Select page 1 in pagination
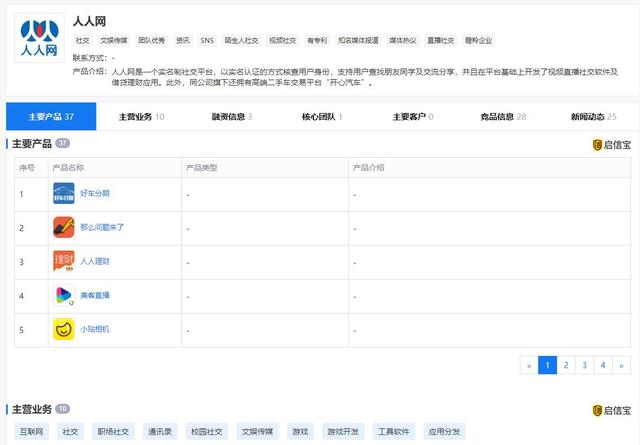Image resolution: width=640 pixels, height=445 pixels. [x=547, y=365]
